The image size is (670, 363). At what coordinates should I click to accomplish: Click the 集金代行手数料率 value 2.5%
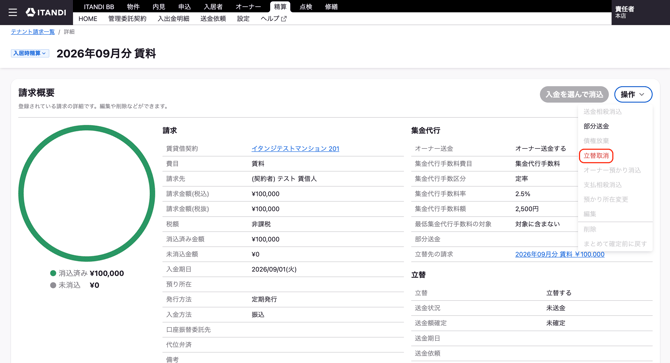point(523,194)
